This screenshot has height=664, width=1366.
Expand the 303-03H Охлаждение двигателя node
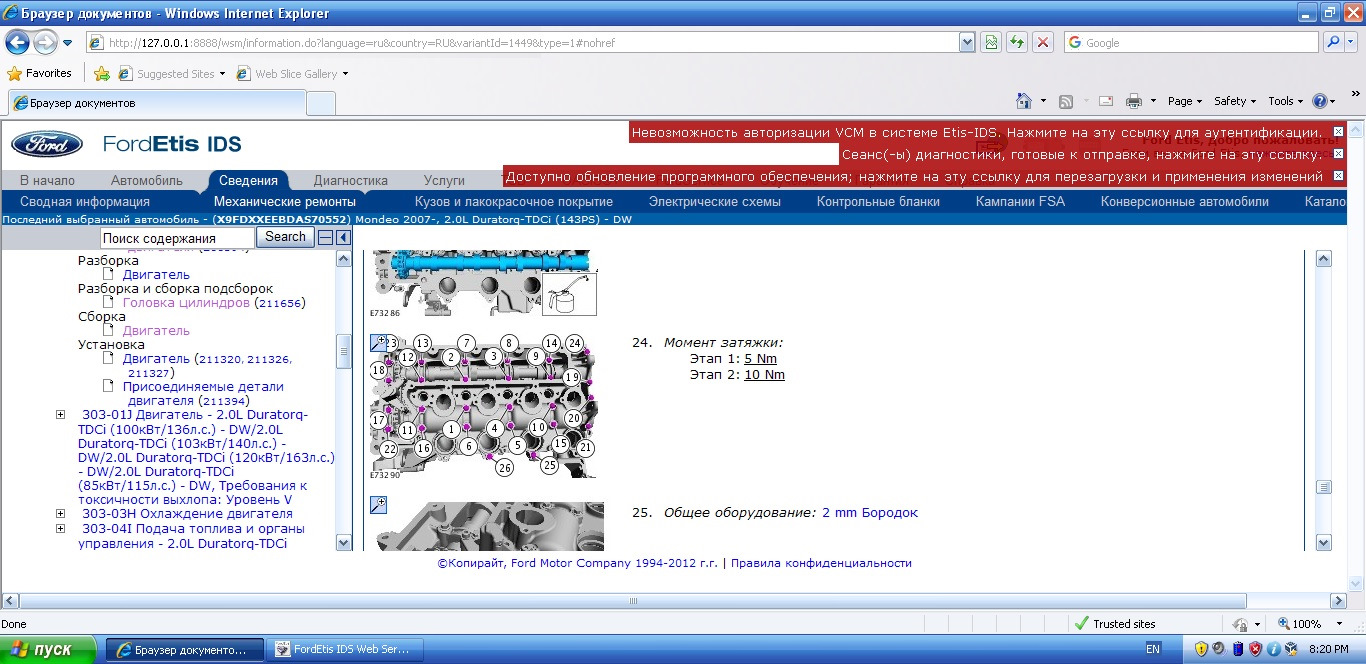[x=60, y=513]
